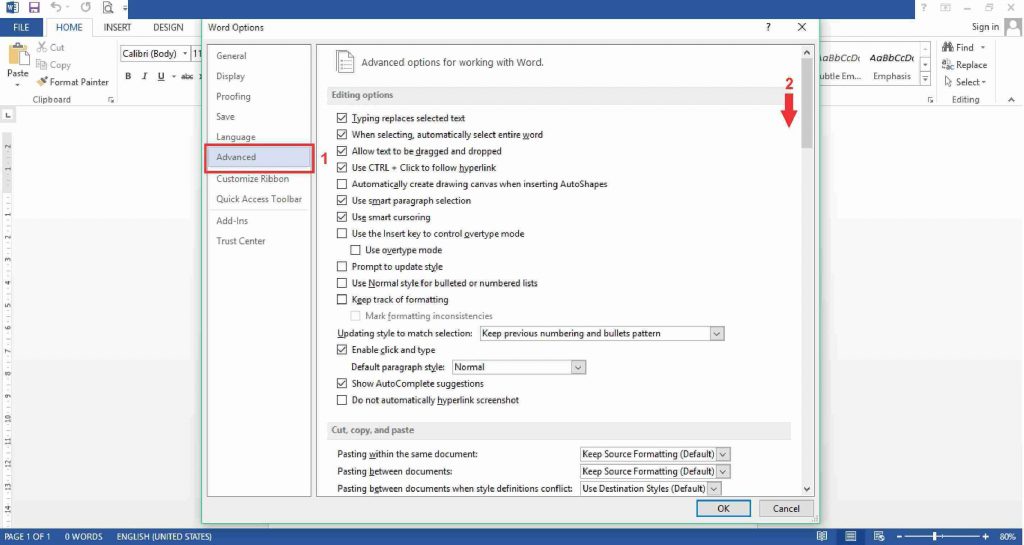Open the font name Calibri (Body) dropdown
The image size is (1024, 545).
click(185, 54)
